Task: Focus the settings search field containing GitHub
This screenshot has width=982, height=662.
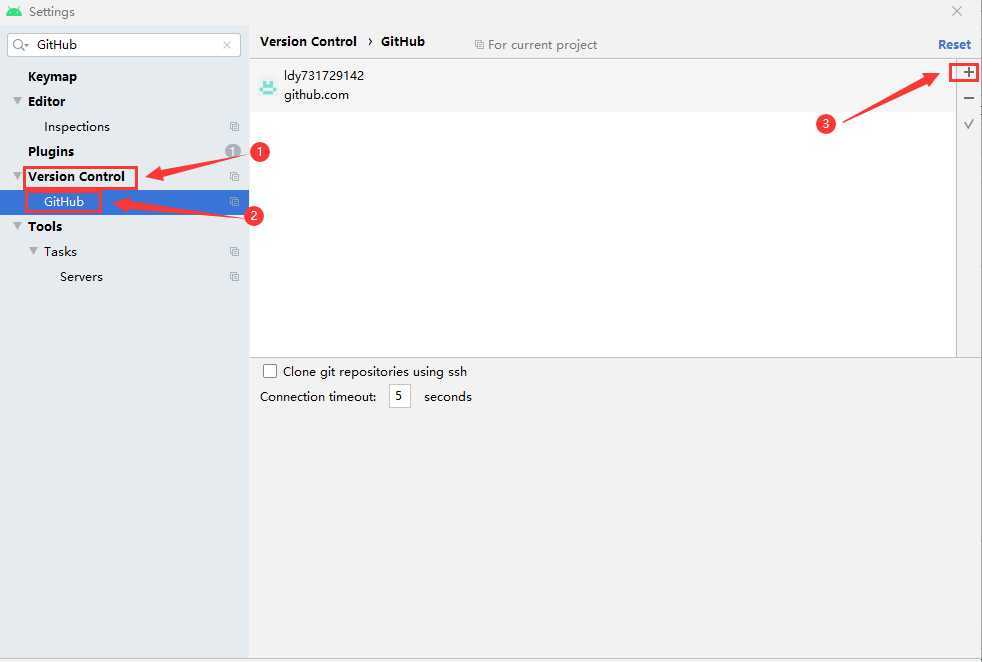Action: (124, 45)
